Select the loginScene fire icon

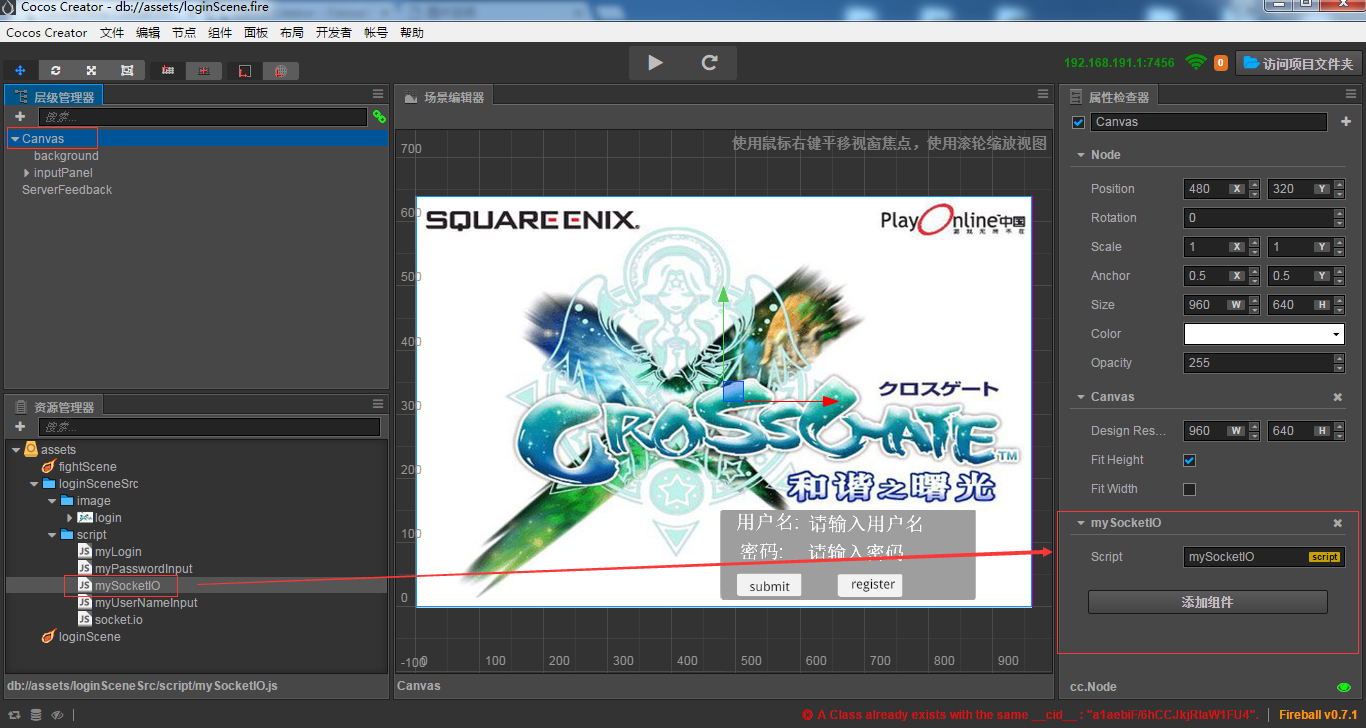pyautogui.click(x=48, y=637)
